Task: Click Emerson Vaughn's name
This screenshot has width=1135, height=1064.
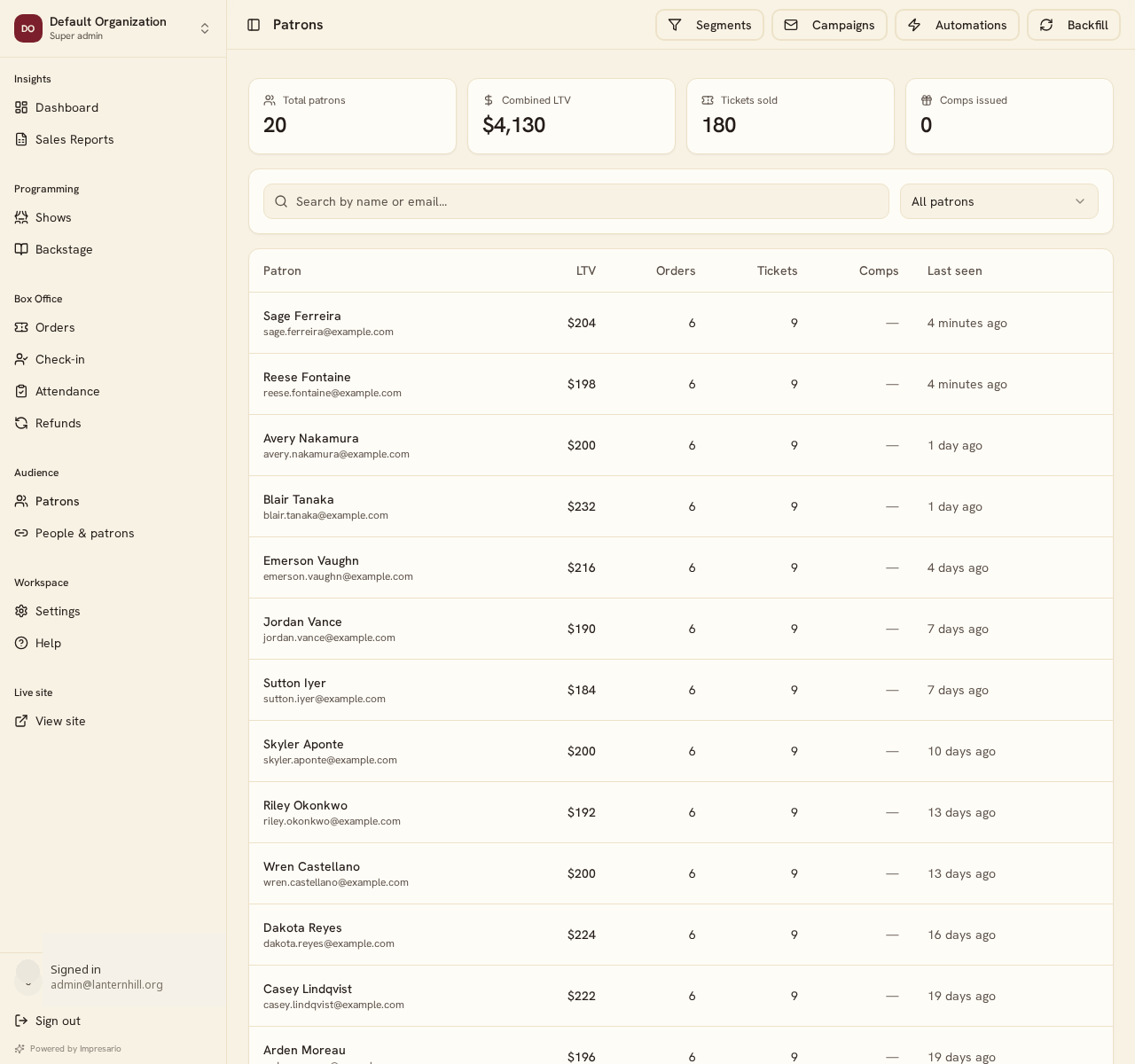Action: tap(311, 560)
